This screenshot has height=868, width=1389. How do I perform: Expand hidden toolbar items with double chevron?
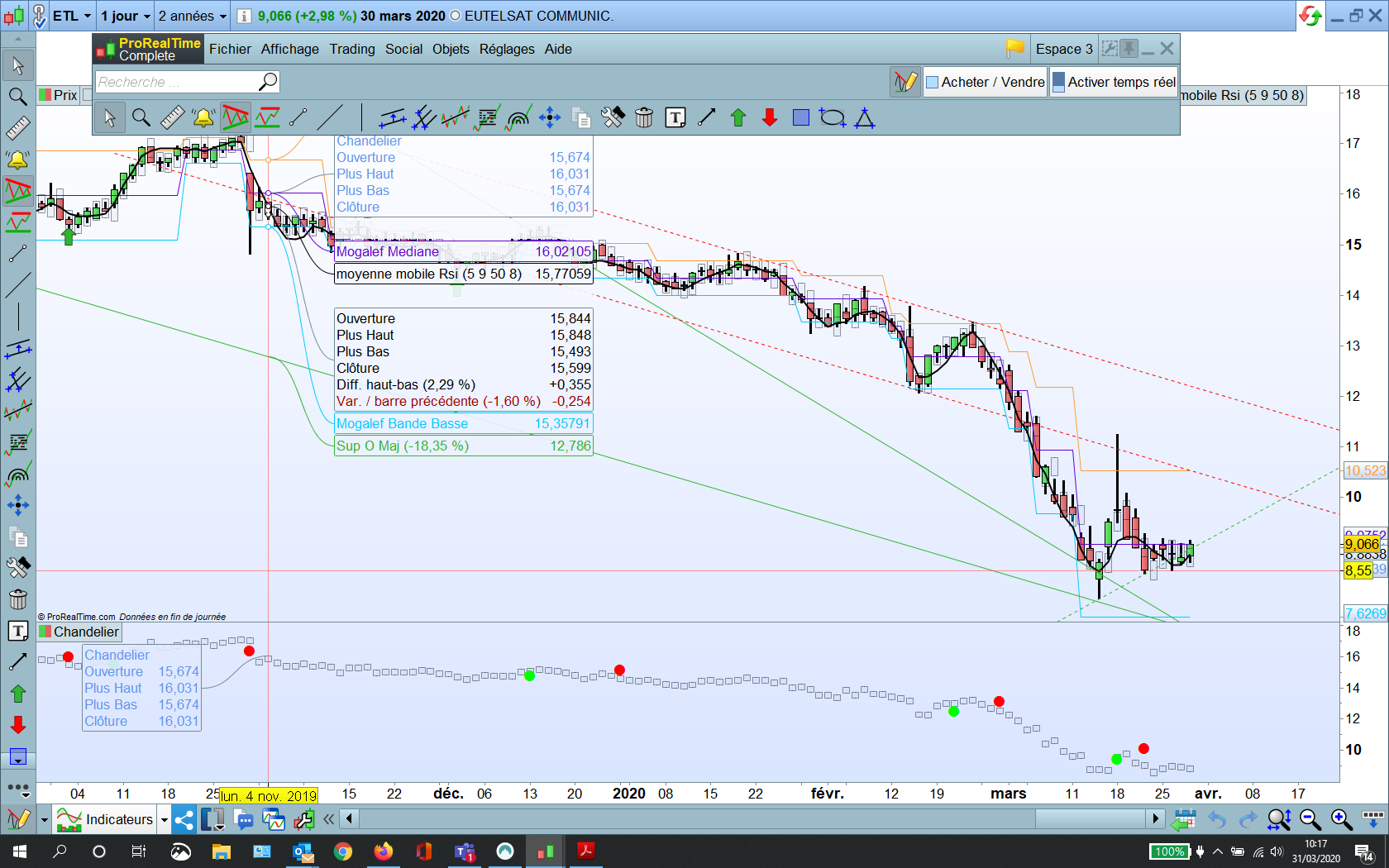click(x=329, y=819)
